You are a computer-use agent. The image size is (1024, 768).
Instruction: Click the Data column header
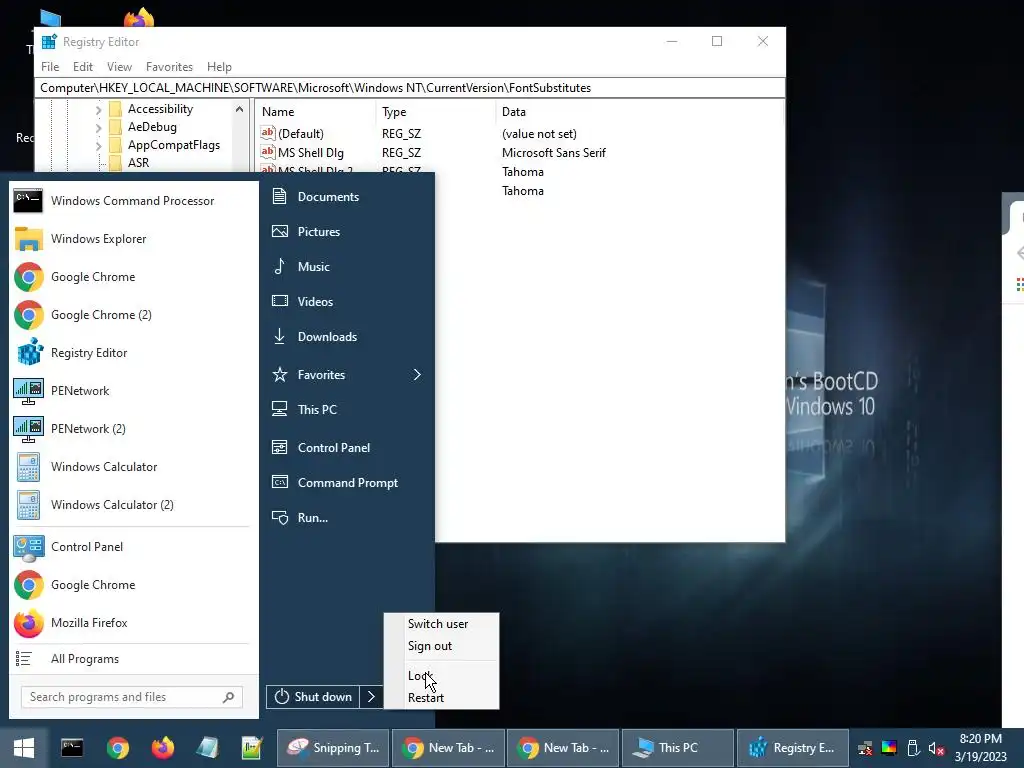coord(639,112)
